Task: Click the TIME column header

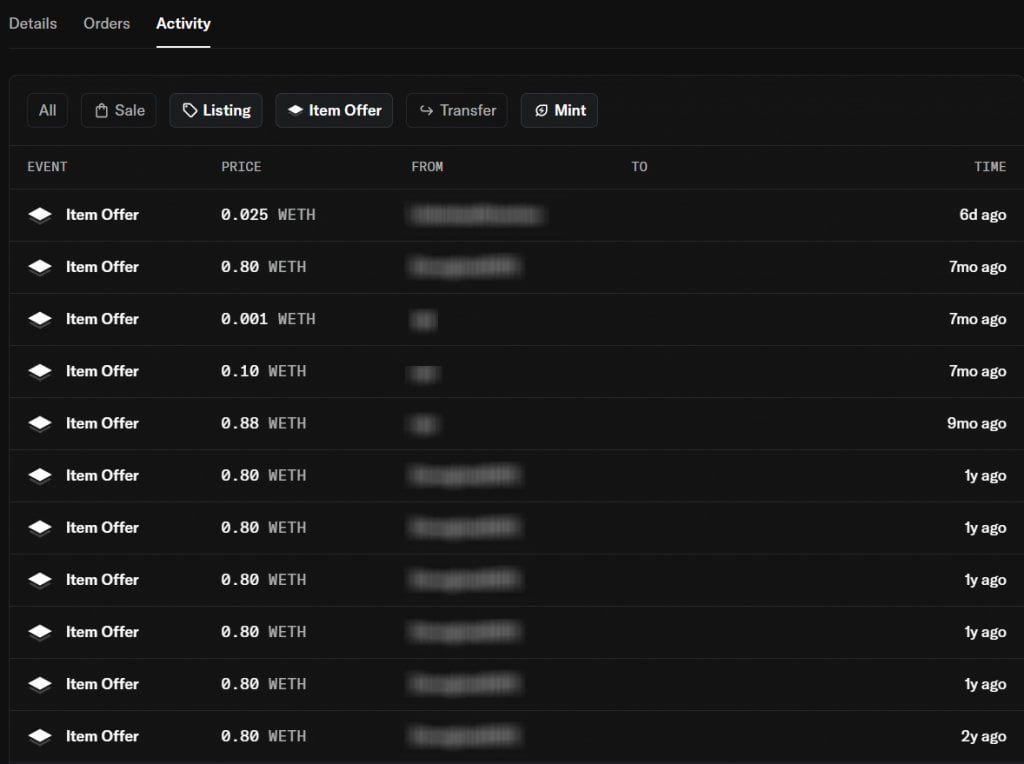Action: [990, 167]
